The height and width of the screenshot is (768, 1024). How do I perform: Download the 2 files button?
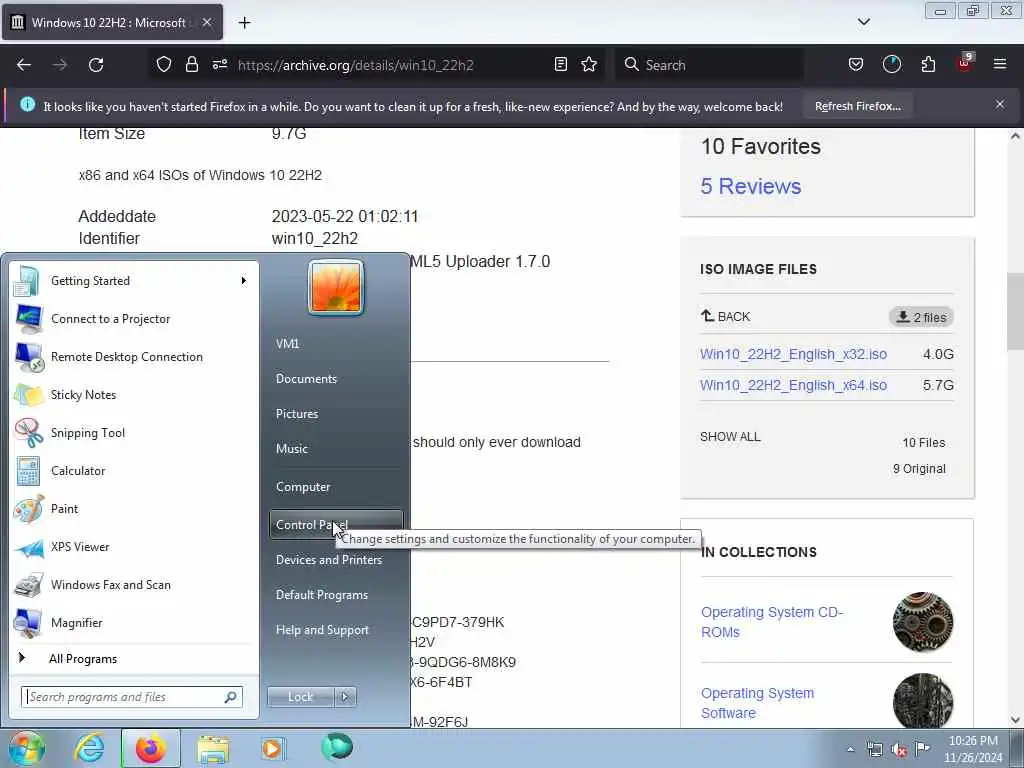pyautogui.click(x=921, y=317)
